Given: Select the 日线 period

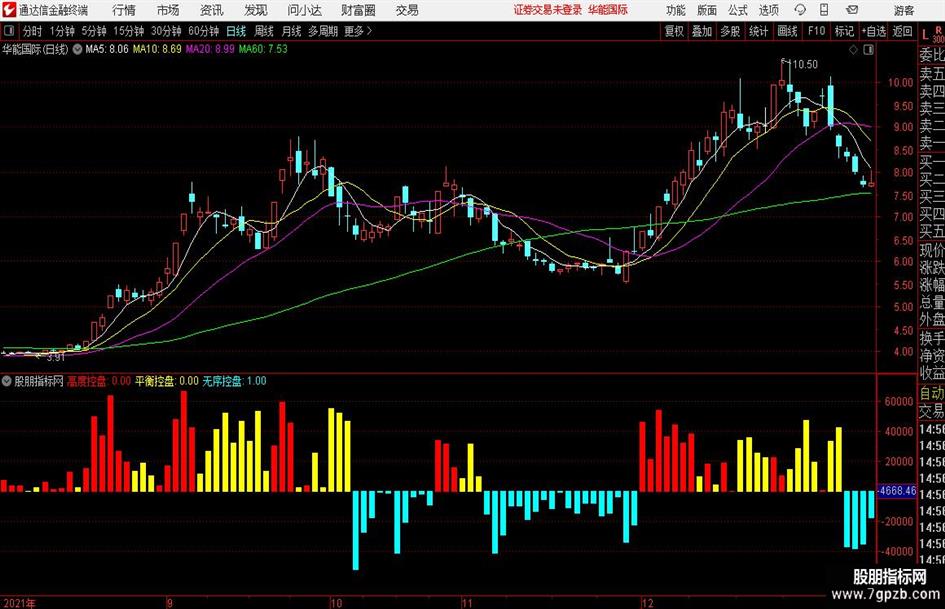Looking at the screenshot, I should pyautogui.click(x=236, y=31).
